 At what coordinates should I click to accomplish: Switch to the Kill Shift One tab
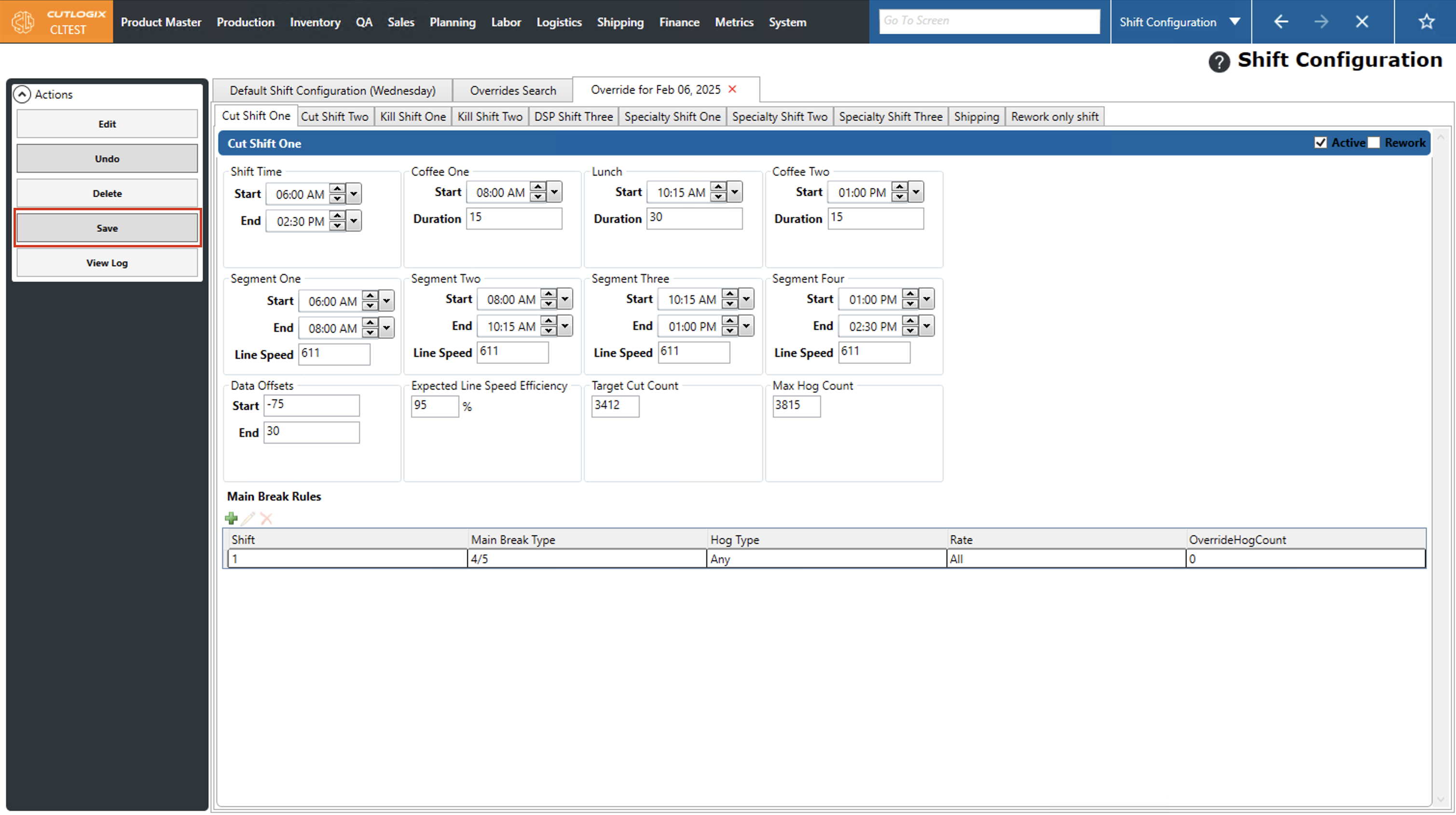(x=412, y=116)
